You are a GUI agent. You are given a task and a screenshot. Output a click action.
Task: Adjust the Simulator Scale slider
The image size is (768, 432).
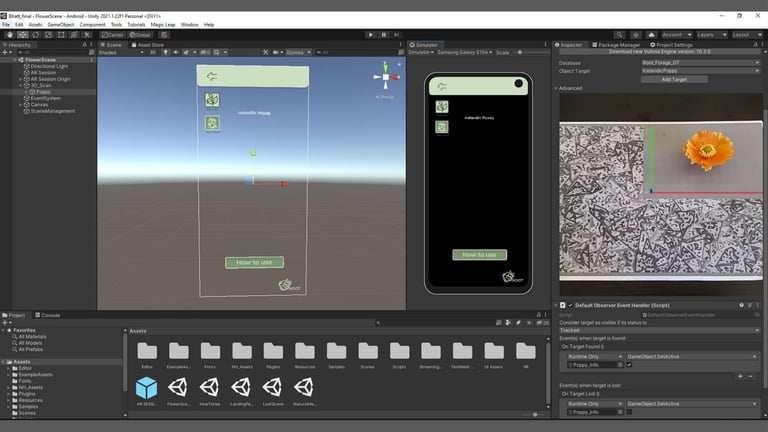pos(520,52)
